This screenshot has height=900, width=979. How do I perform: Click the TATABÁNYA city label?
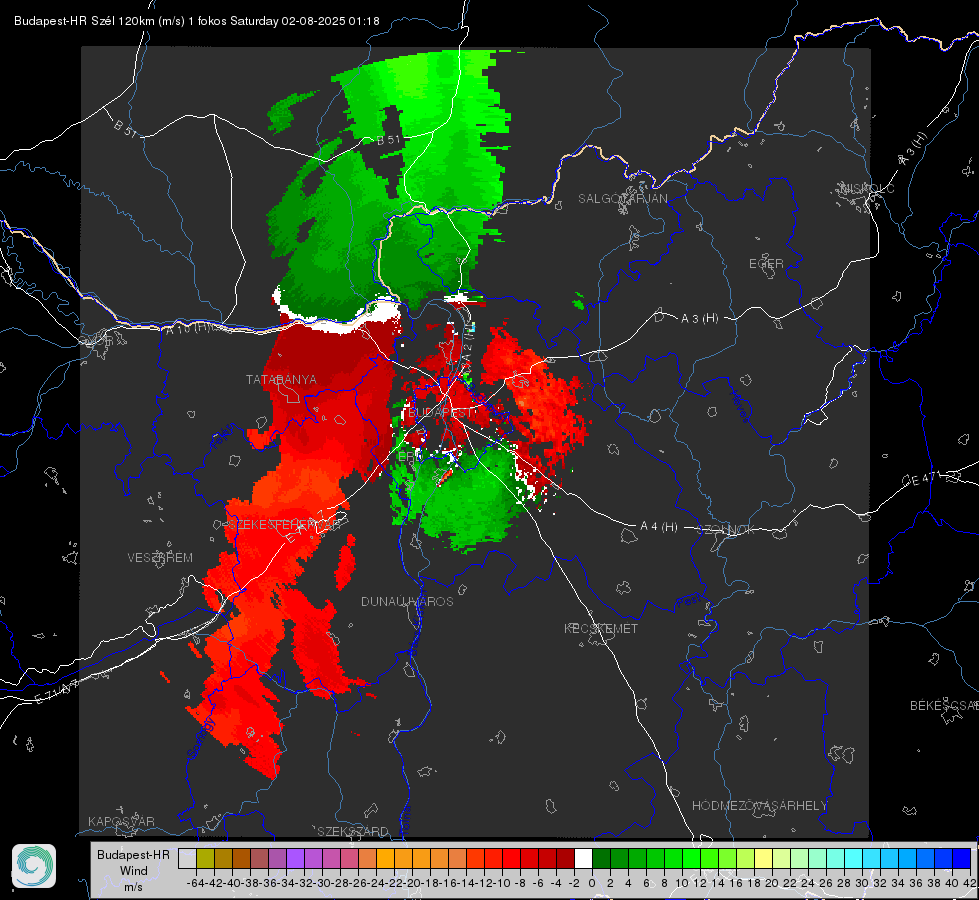pyautogui.click(x=281, y=379)
